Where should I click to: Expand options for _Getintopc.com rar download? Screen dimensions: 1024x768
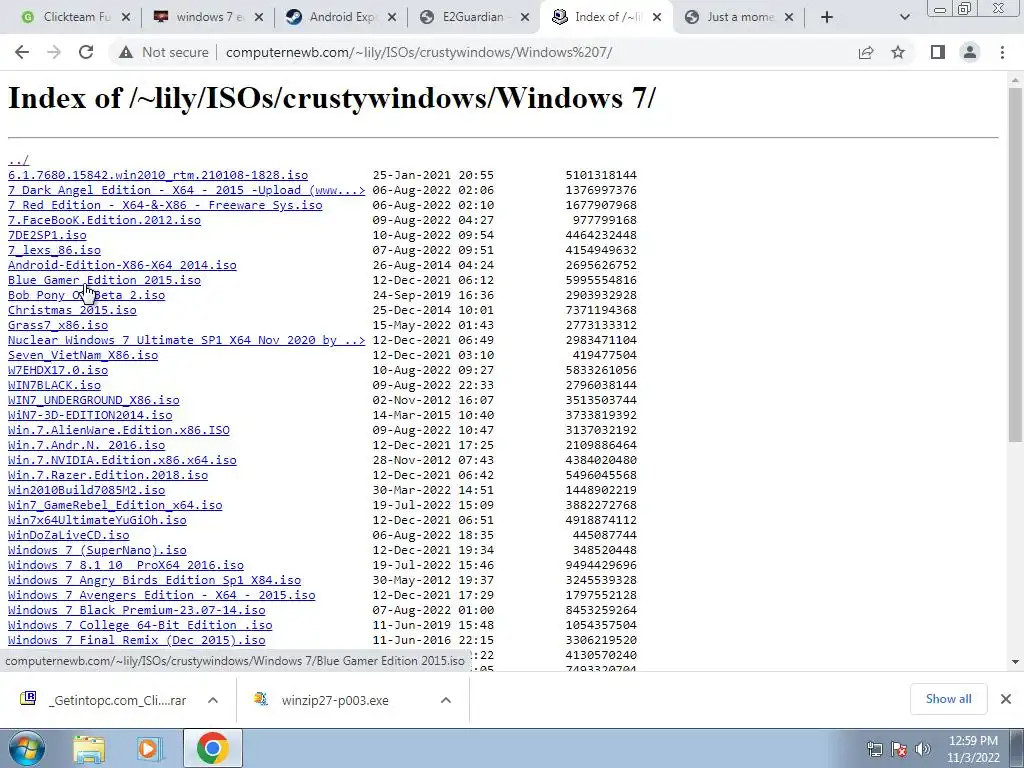213,700
